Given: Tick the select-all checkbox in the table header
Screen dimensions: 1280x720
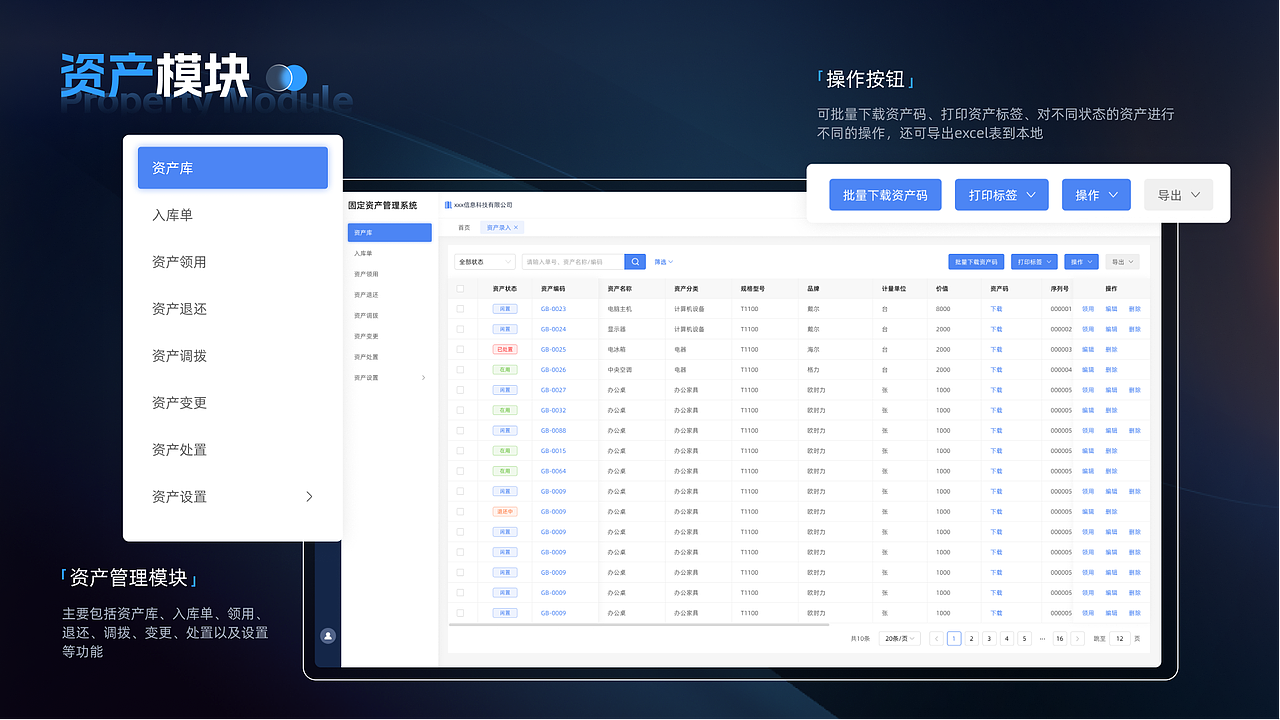Looking at the screenshot, I should coord(460,289).
